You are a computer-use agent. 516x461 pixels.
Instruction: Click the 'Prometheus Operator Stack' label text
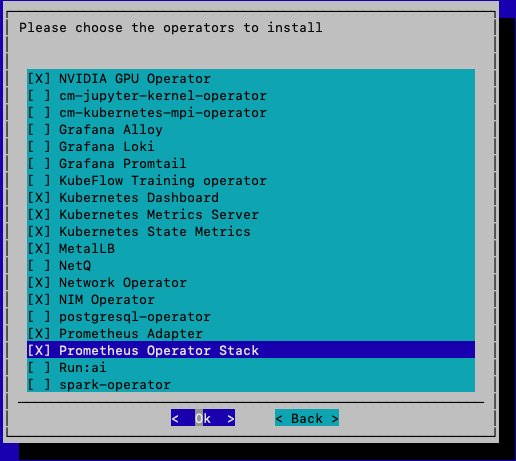(159, 351)
